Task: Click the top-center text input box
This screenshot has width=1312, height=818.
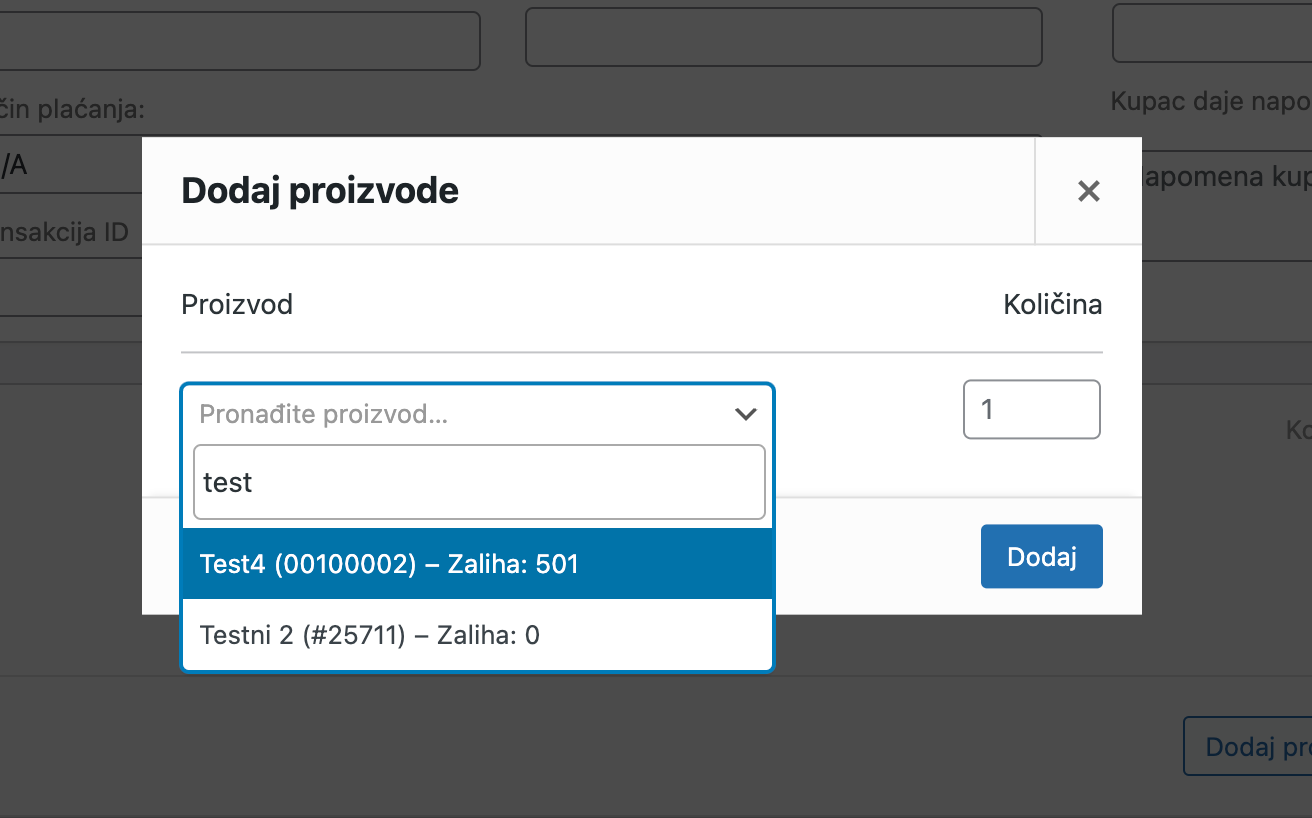Action: [783, 37]
